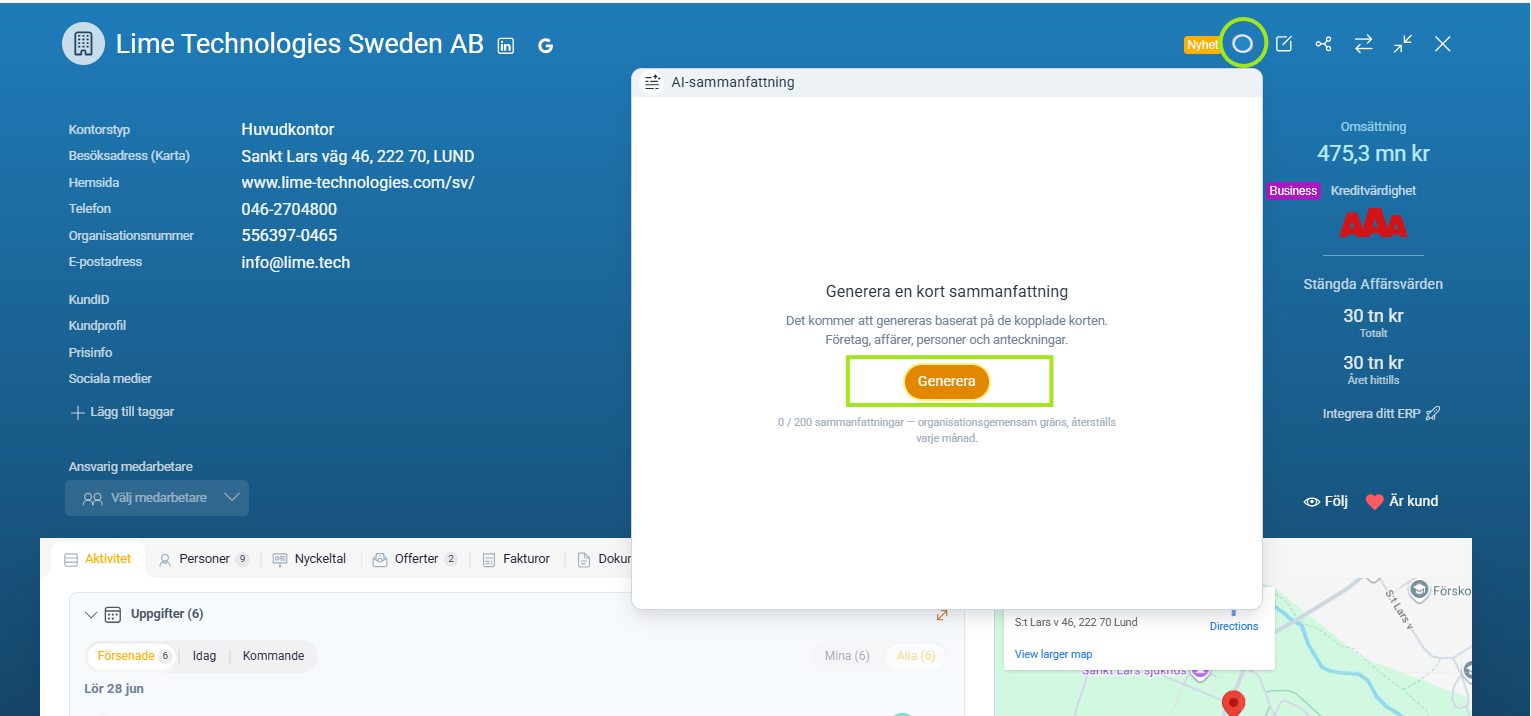Toggle Följ eye to follow company
This screenshot has height=716, width=1531.
point(1326,502)
